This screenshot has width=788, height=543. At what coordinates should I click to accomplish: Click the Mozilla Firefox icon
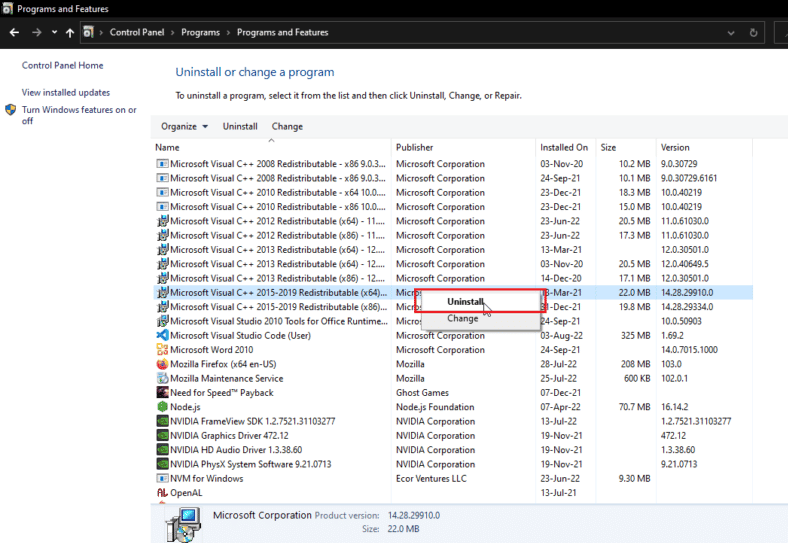[162, 364]
